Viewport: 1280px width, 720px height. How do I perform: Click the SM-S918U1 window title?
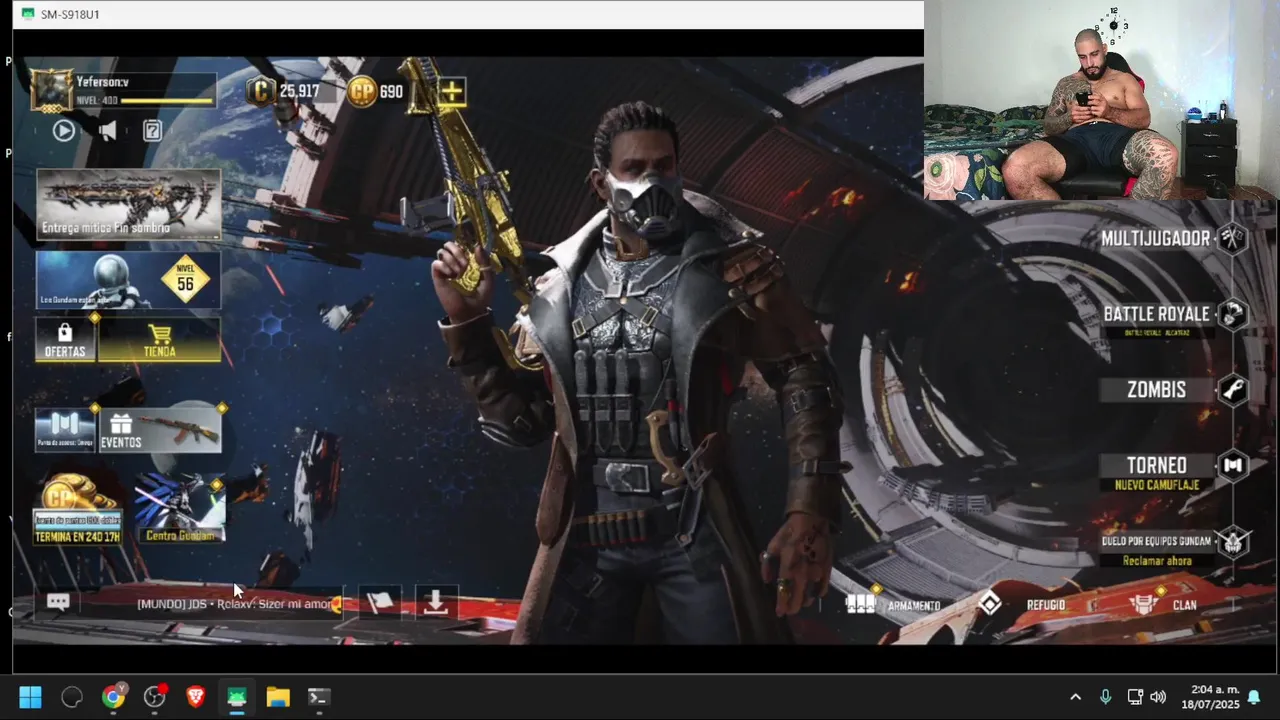pos(70,14)
